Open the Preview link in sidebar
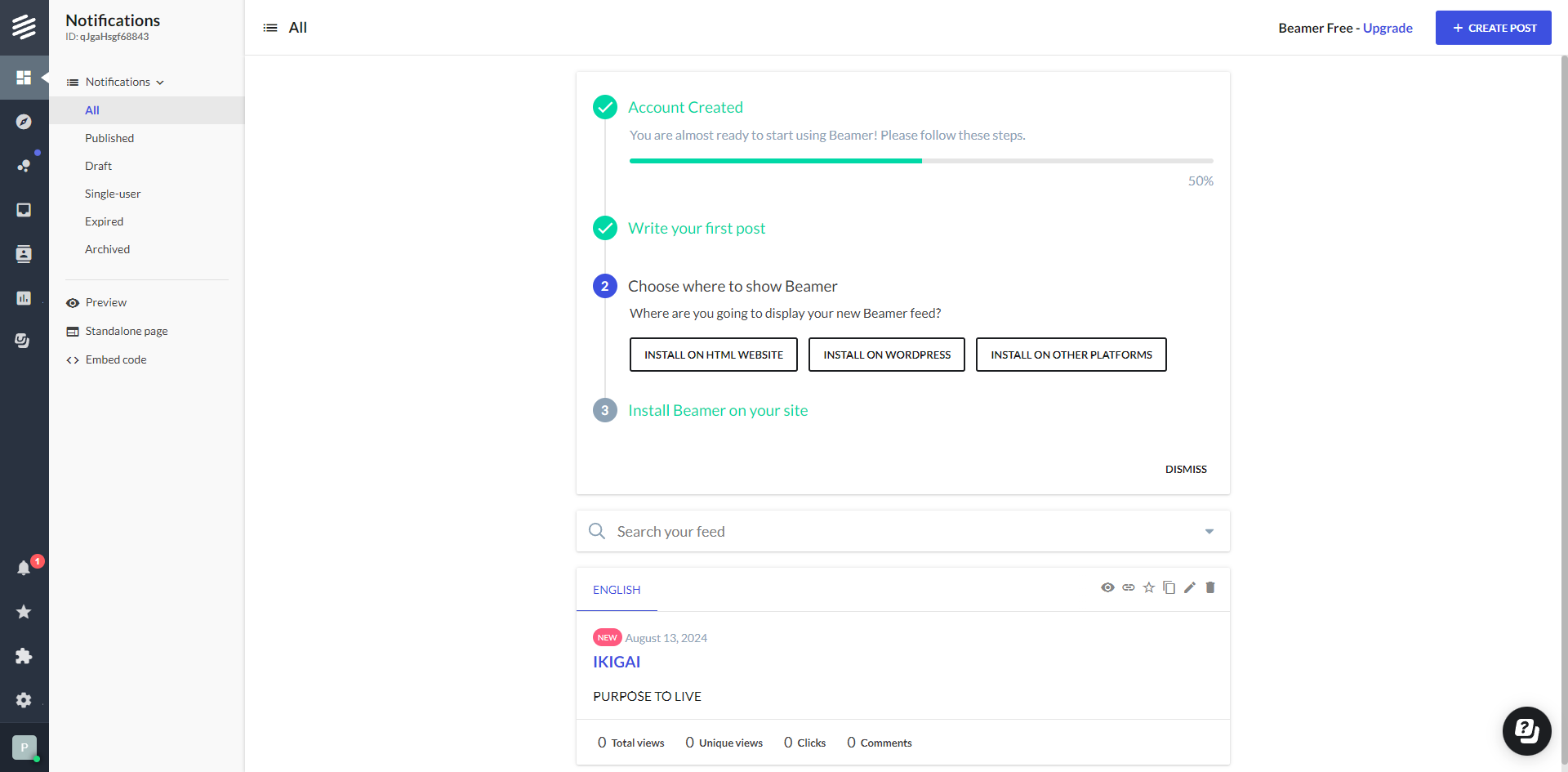 (x=96, y=302)
